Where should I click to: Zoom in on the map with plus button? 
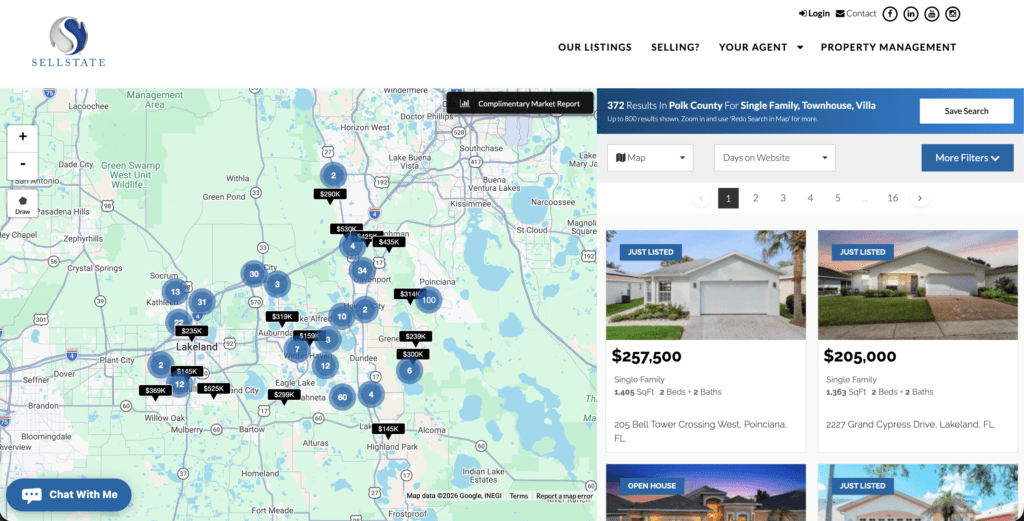(23, 137)
